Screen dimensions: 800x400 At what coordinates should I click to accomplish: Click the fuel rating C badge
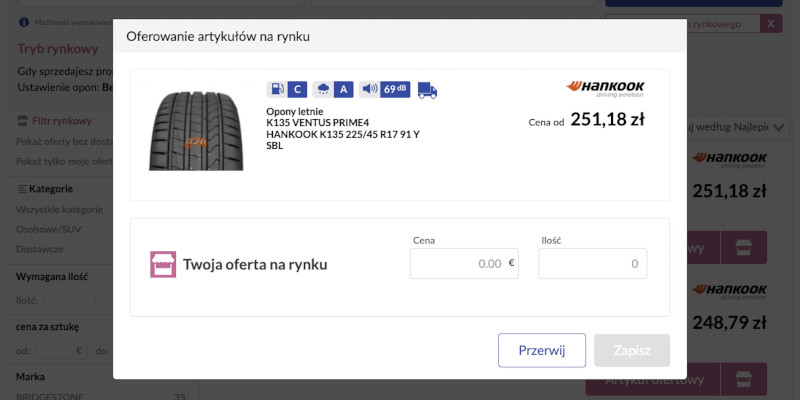(297, 89)
